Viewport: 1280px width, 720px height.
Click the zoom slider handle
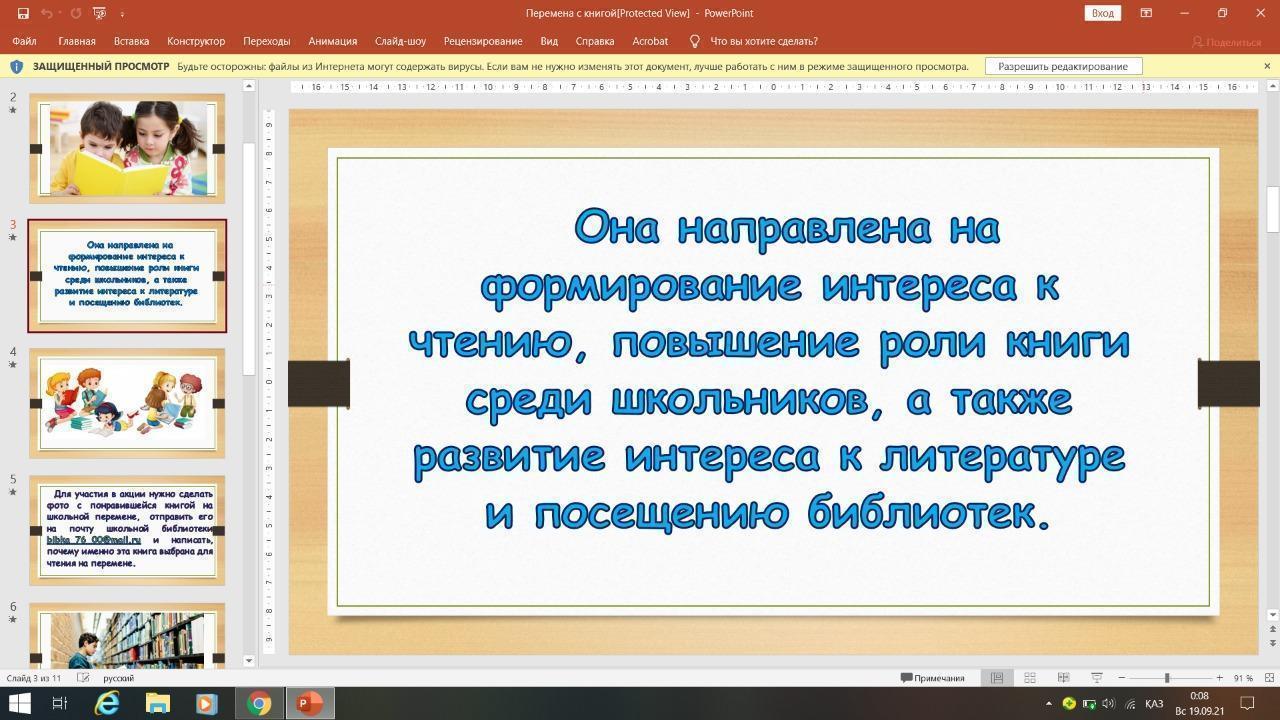click(1167, 678)
